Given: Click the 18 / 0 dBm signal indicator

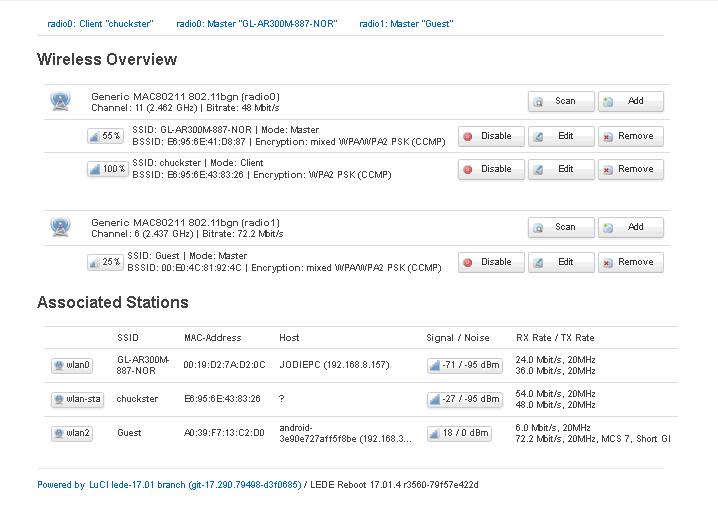Looking at the screenshot, I should pyautogui.click(x=459, y=433).
